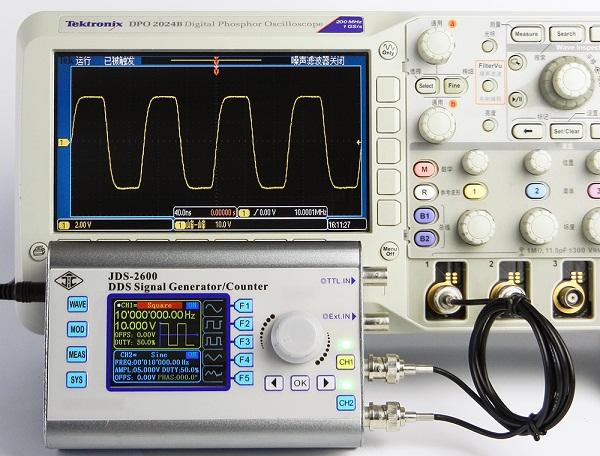The height and width of the screenshot is (456, 600).
Task: Toggle the CH2 ON indicator on generator display
Action: (192, 355)
